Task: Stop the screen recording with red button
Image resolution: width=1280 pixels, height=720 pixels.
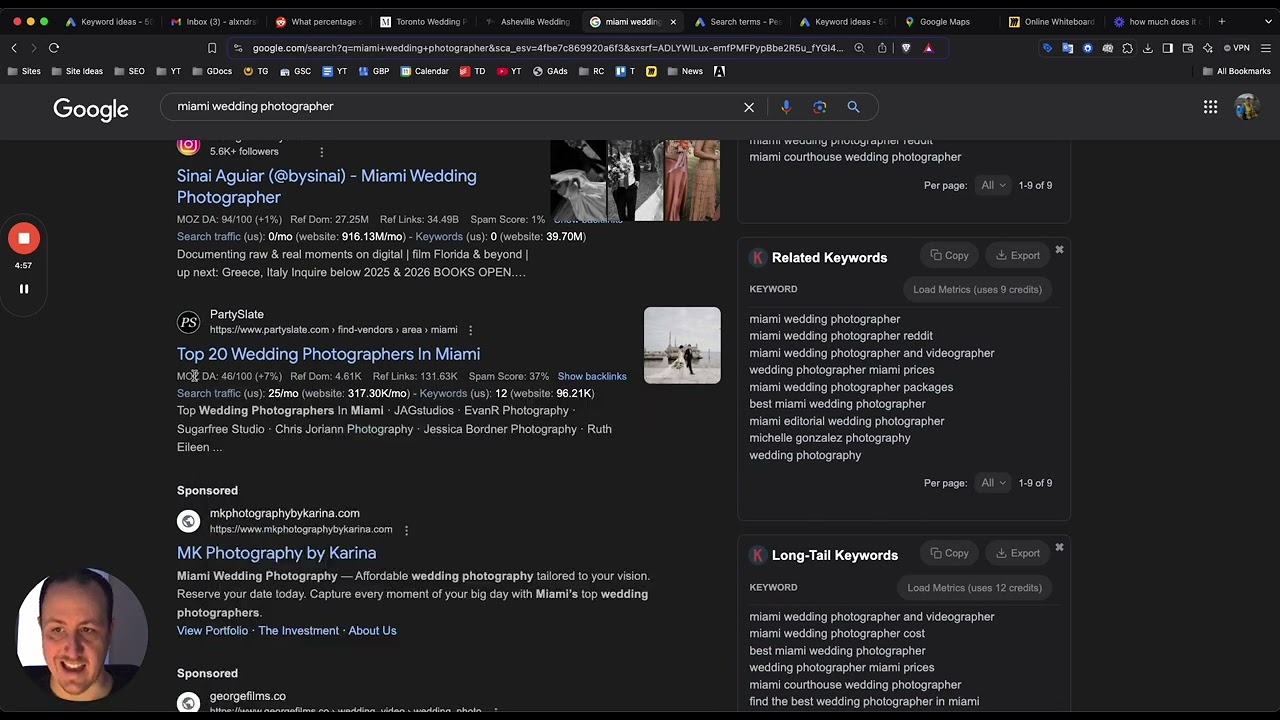Action: click(24, 239)
